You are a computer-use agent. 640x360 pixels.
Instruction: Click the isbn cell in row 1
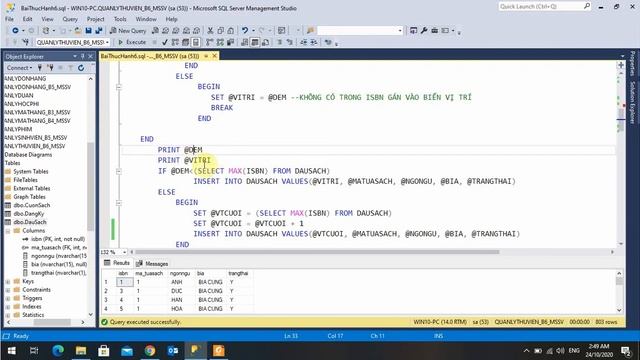coord(124,282)
